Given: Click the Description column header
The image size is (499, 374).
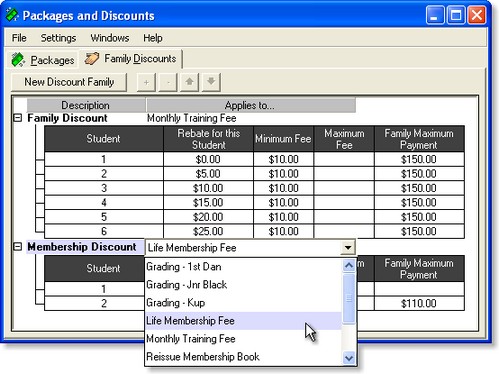Looking at the screenshot, I should pos(86,105).
